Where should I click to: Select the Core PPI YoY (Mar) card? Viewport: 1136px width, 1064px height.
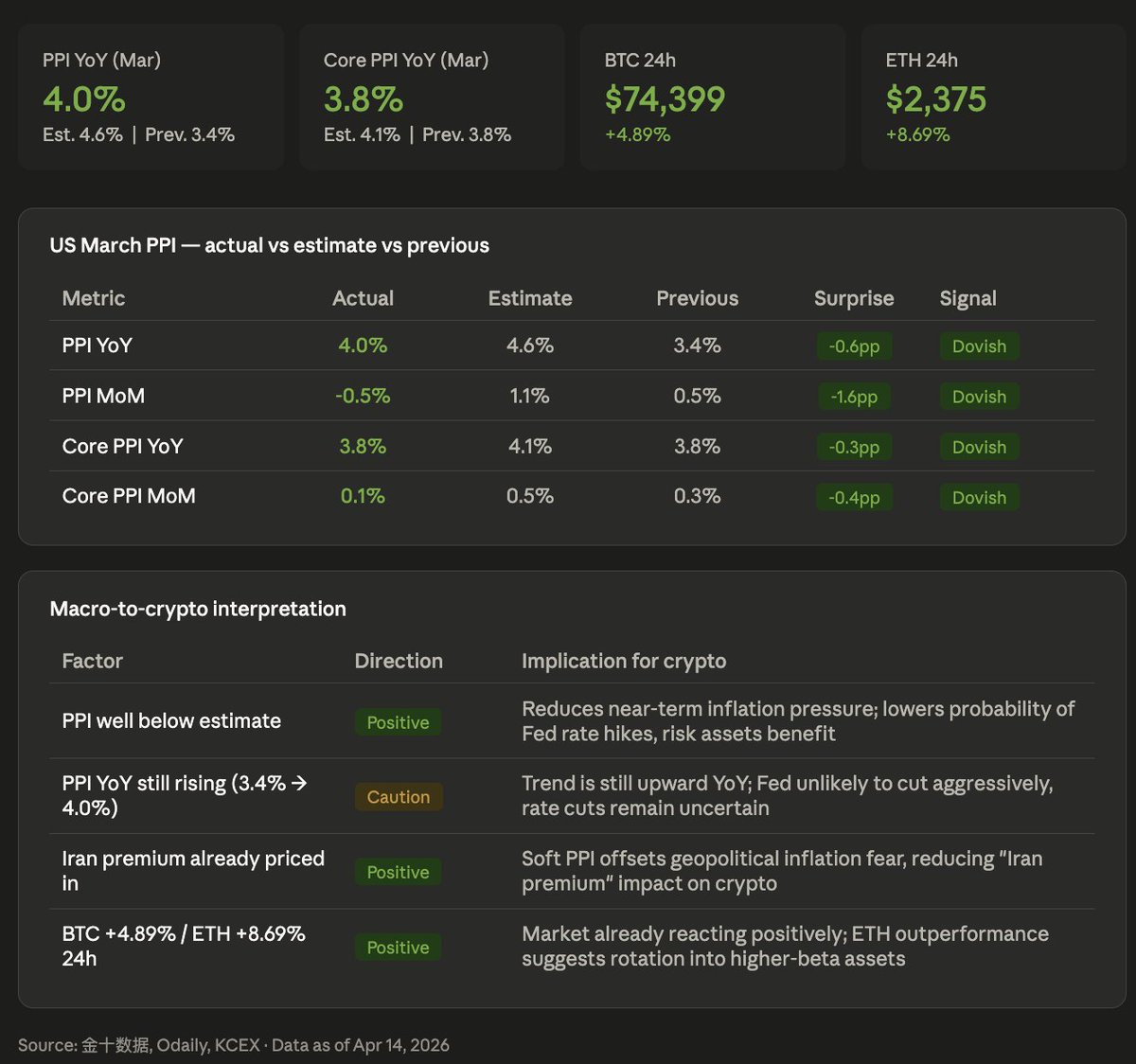pos(432,98)
